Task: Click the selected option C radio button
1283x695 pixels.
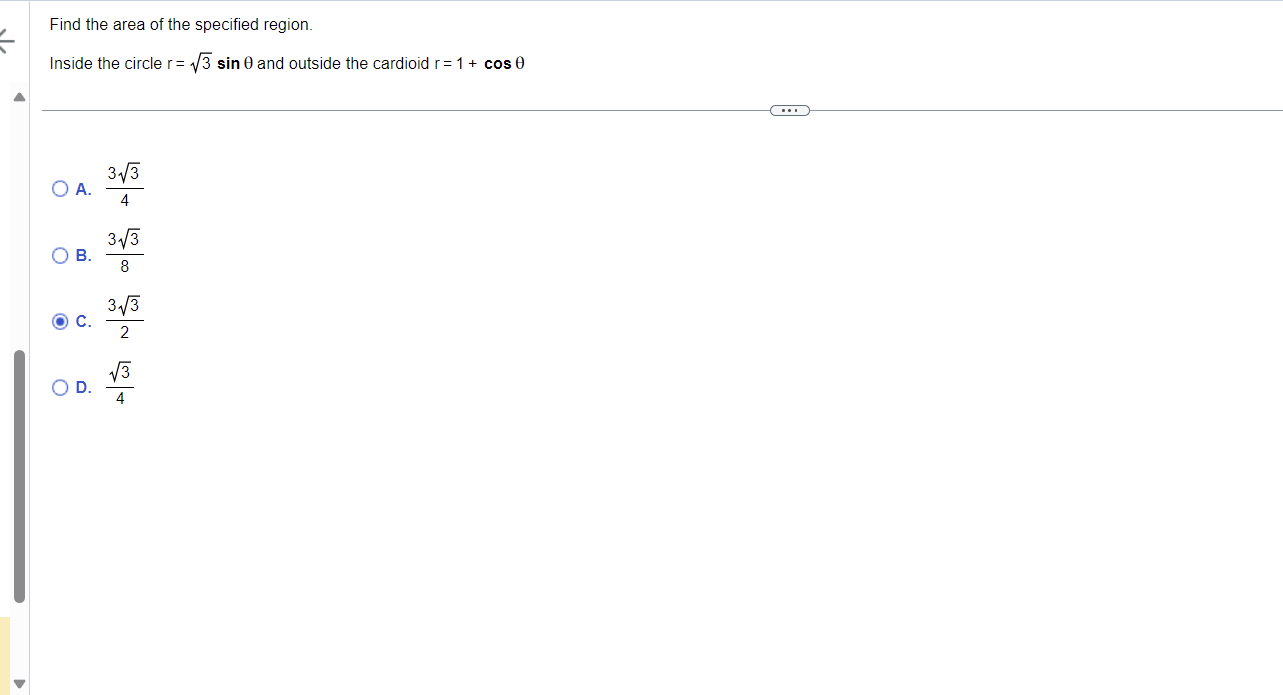Action: pos(61,321)
